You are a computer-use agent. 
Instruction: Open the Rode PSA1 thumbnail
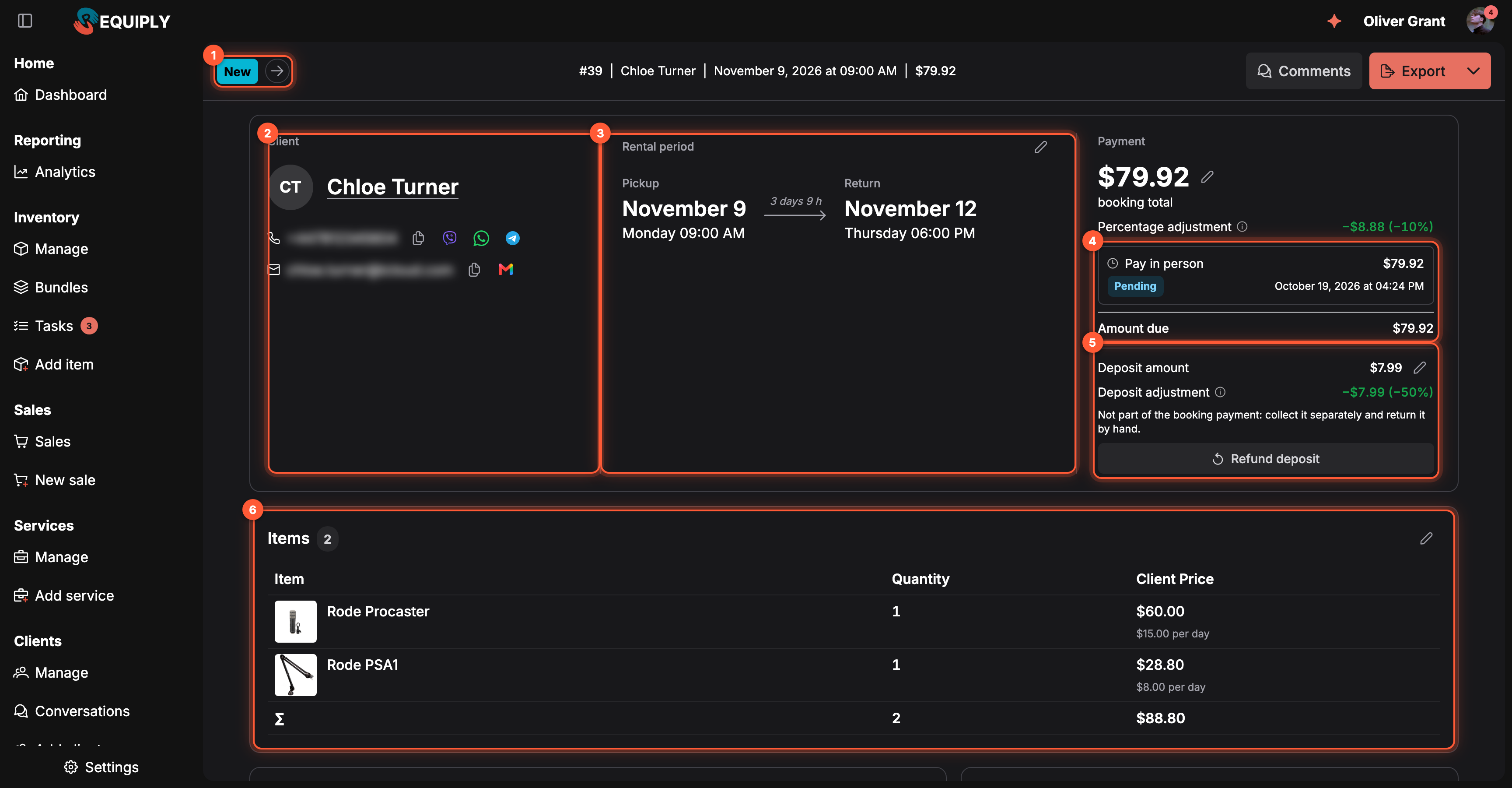tap(295, 675)
